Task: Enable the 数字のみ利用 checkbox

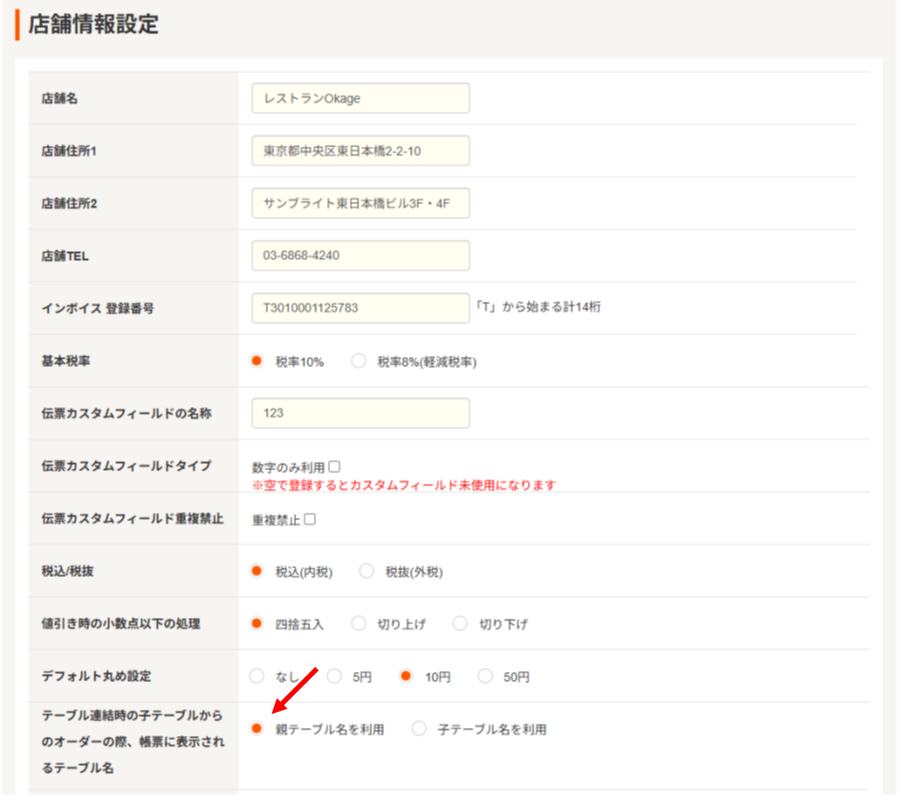Action: [335, 466]
